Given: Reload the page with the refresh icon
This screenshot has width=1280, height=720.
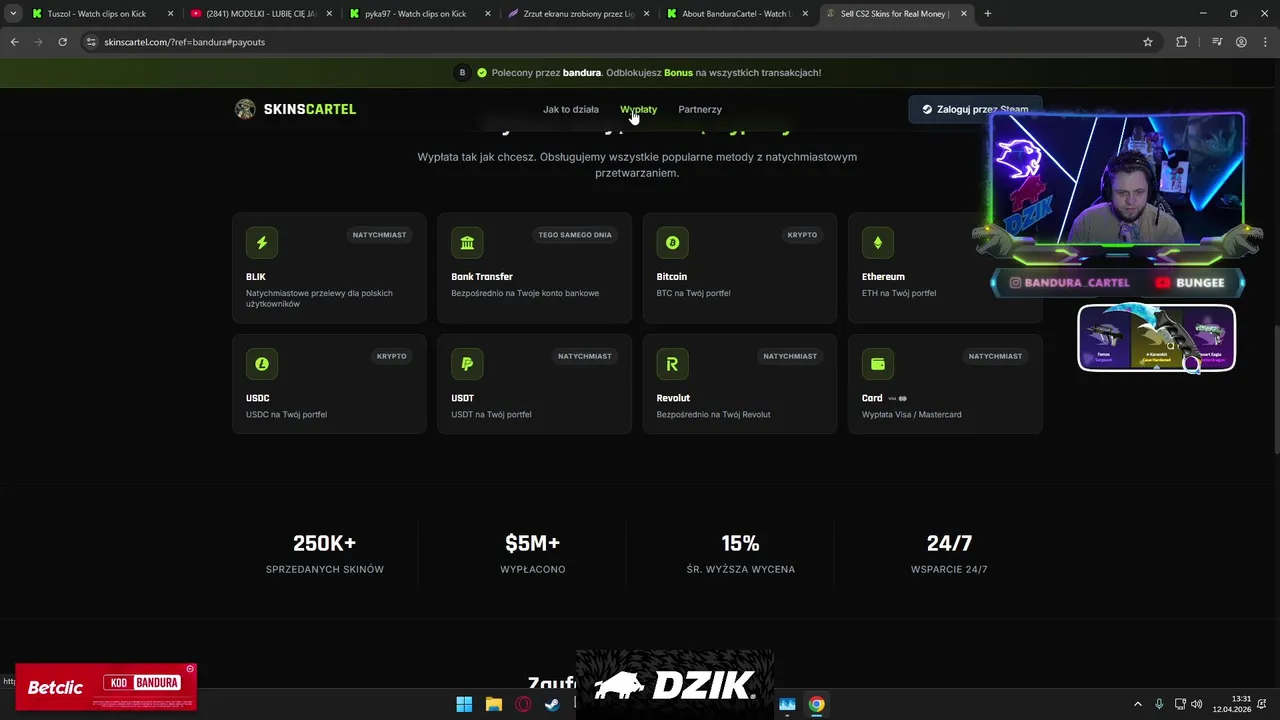Looking at the screenshot, I should click(x=62, y=42).
